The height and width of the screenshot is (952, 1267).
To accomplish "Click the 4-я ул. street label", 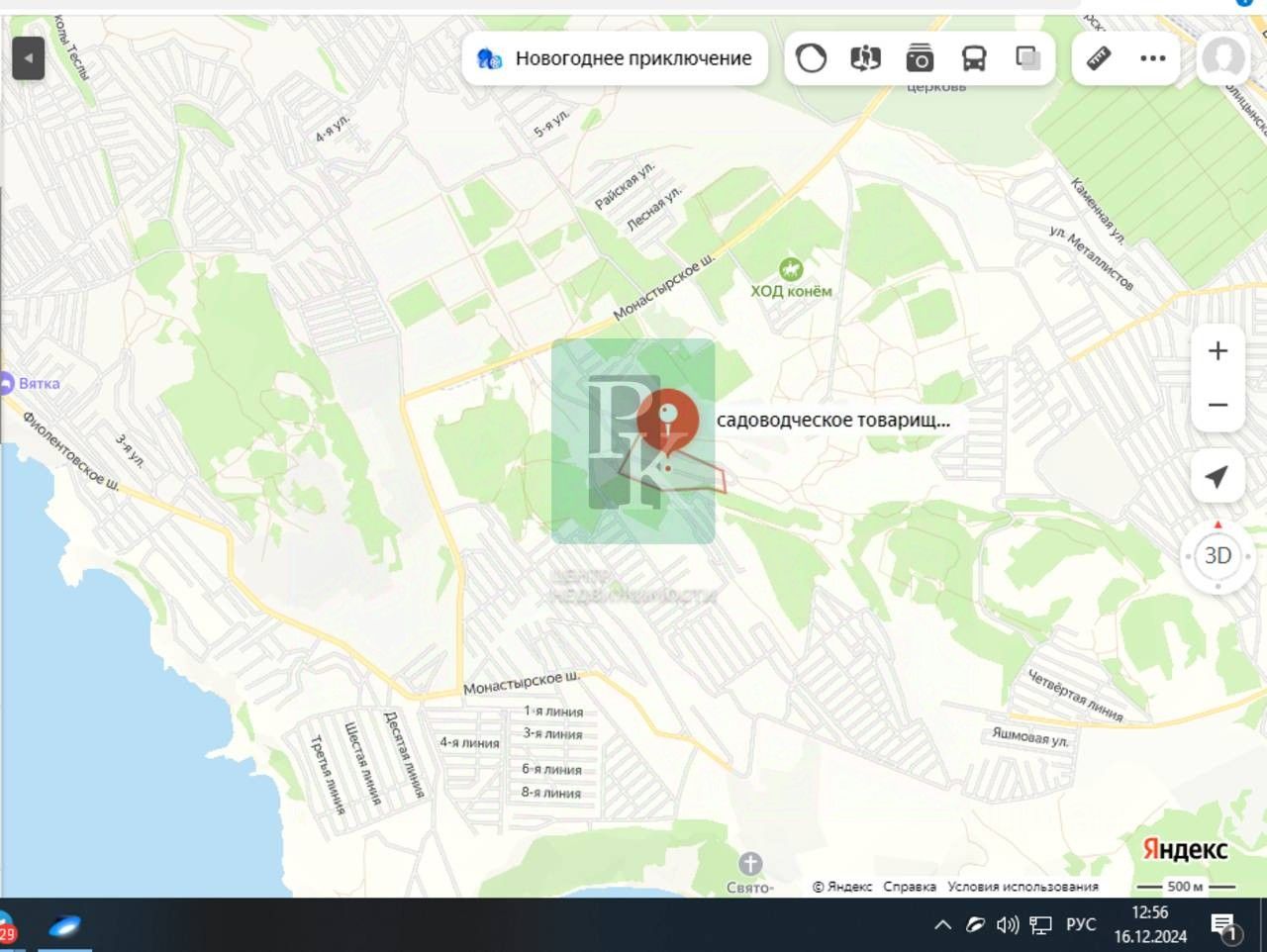I will pos(333,128).
